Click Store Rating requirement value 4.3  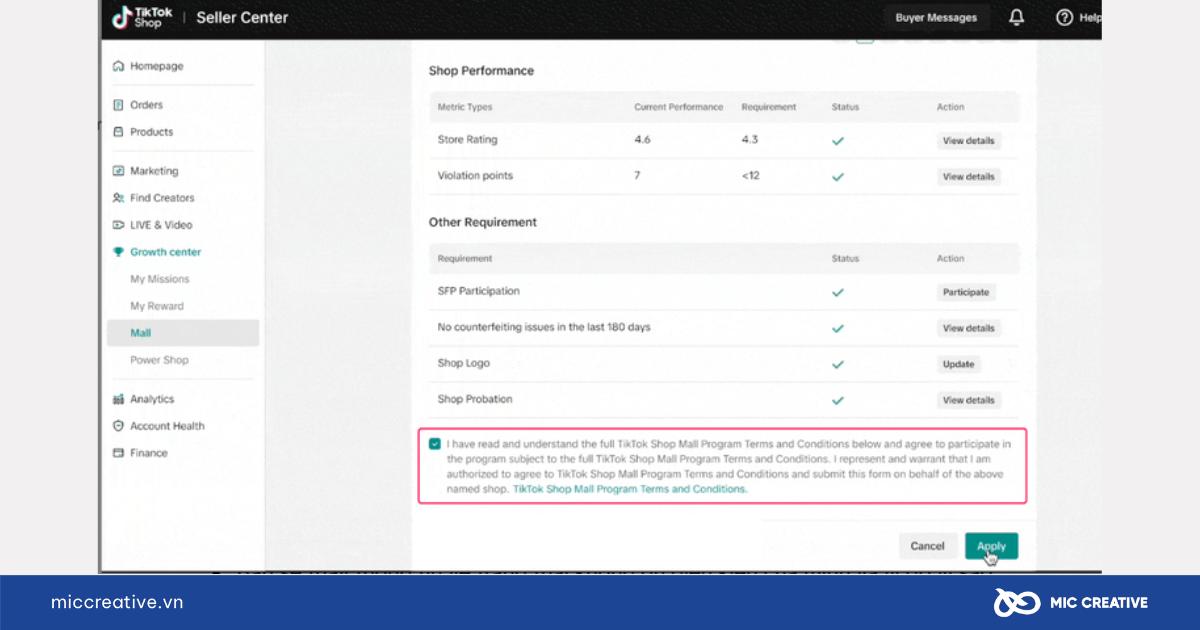[750, 140]
